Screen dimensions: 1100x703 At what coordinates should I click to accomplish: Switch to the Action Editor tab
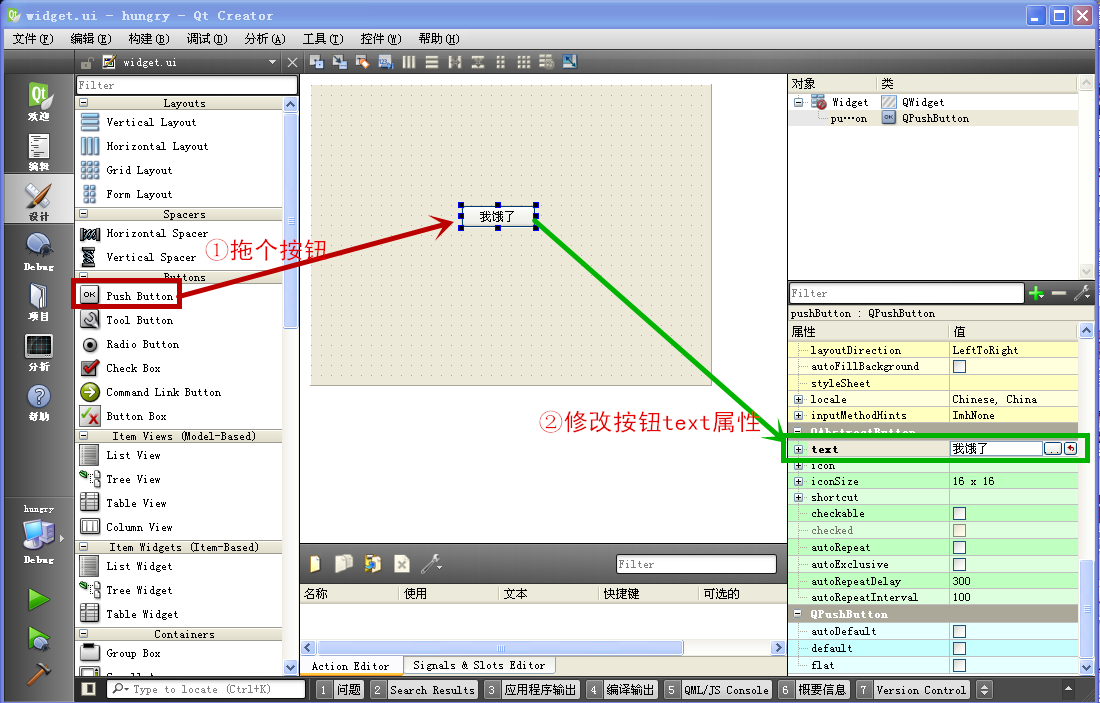click(x=351, y=666)
